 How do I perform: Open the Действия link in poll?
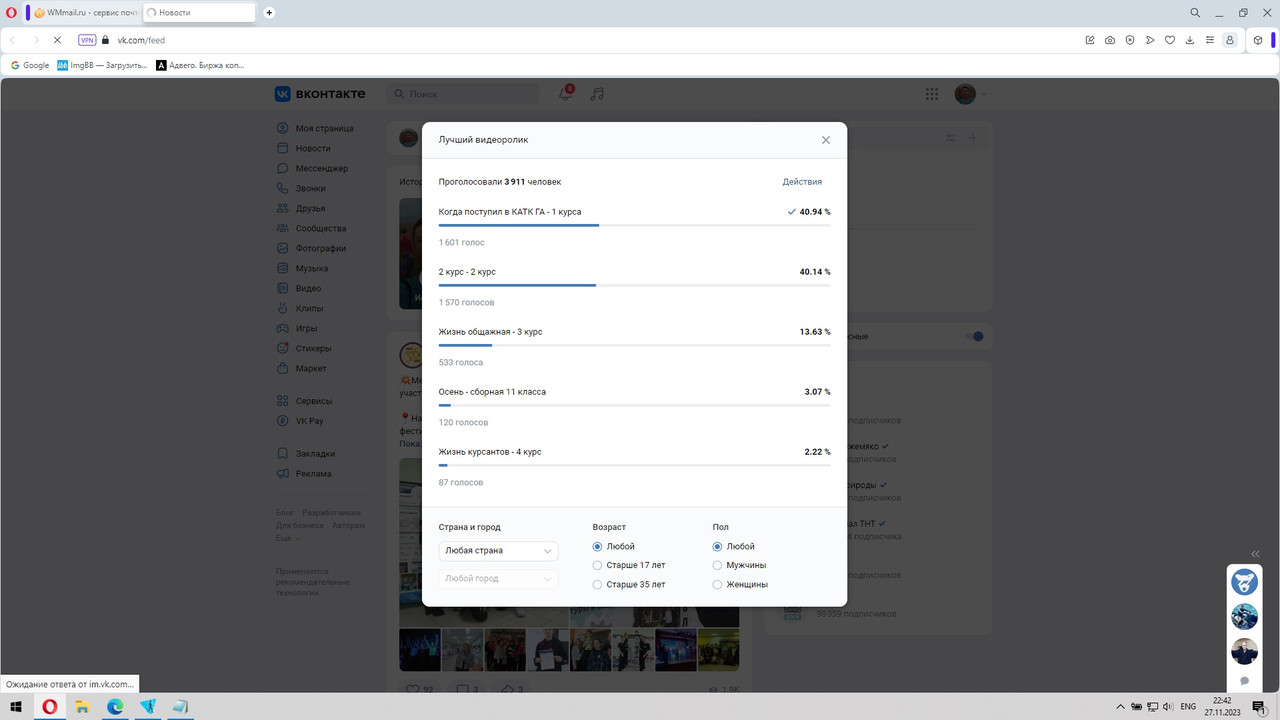[802, 182]
